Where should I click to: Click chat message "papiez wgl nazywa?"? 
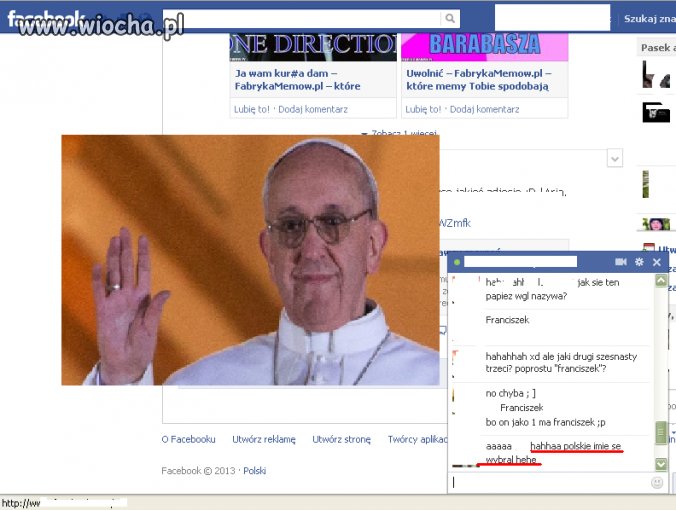[x=526, y=296]
